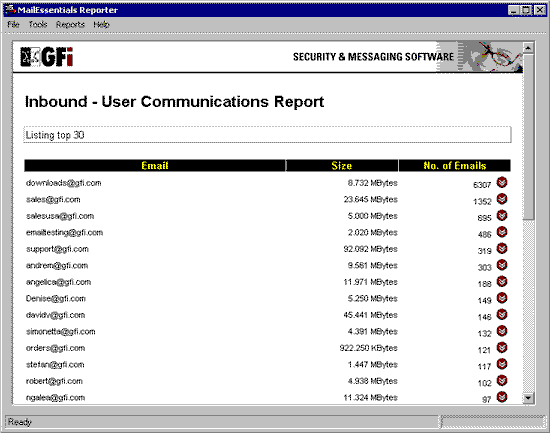
Task: Click the Size column header
Action: [342, 166]
